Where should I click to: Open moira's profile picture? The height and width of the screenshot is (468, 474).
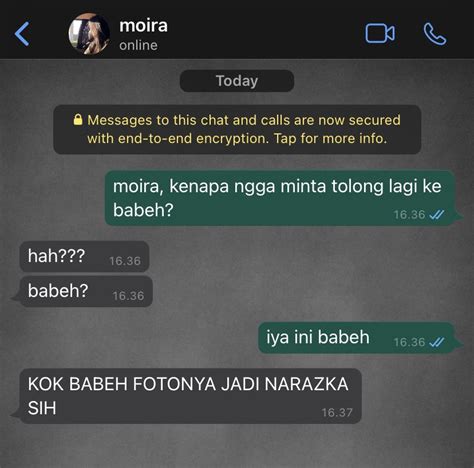[x=89, y=34]
